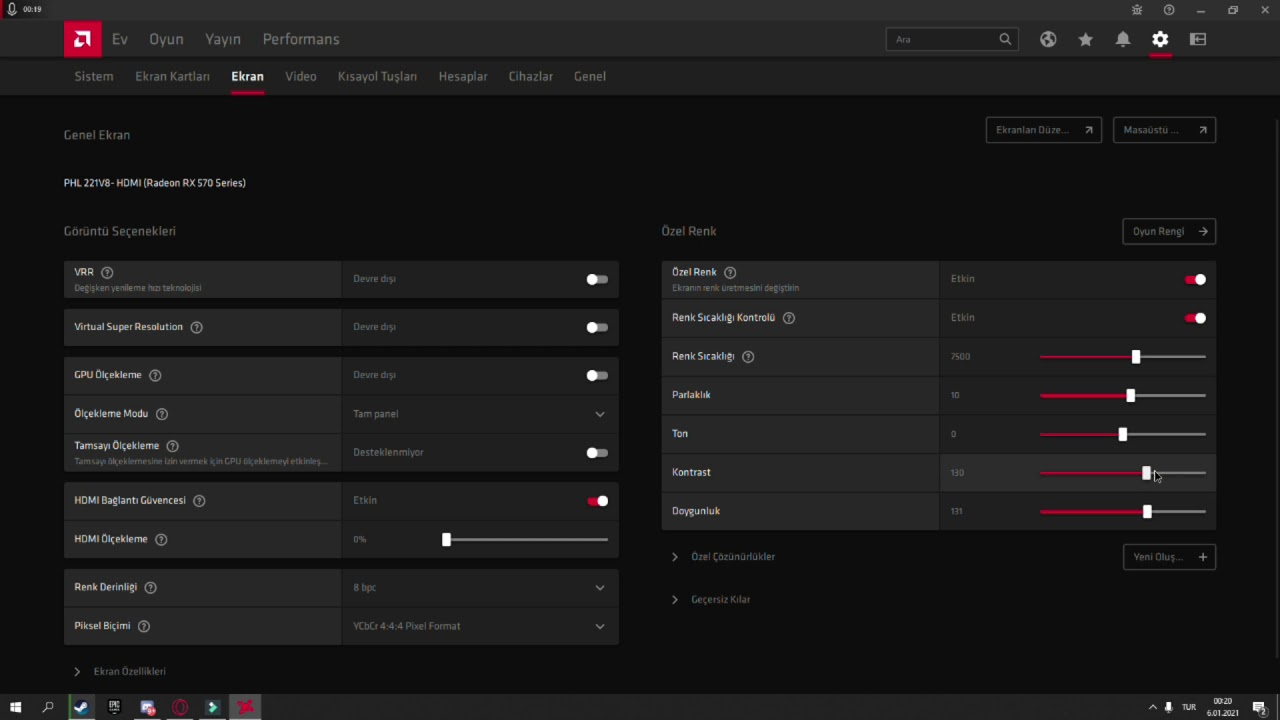
Task: Open Steam from the Windows taskbar
Action: [x=81, y=707]
